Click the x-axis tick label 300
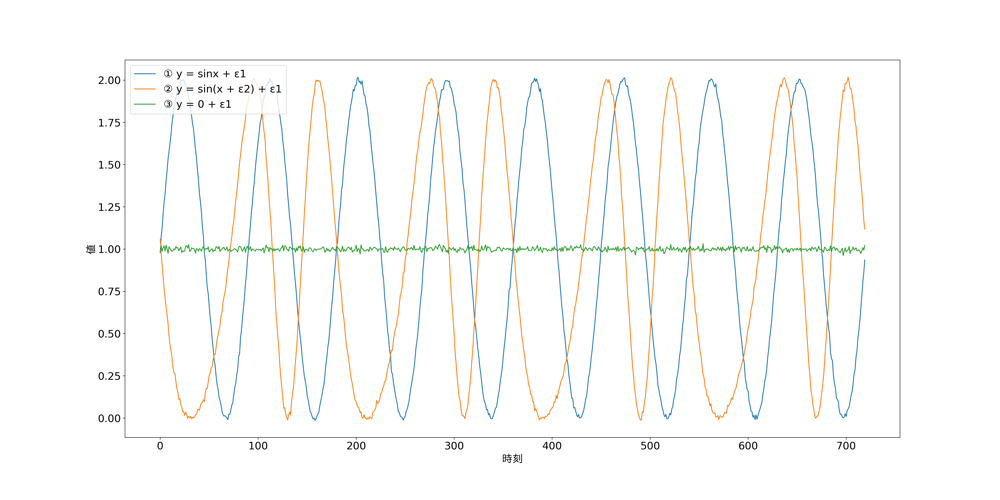Image resolution: width=1000 pixels, height=500 pixels. pyautogui.click(x=454, y=446)
